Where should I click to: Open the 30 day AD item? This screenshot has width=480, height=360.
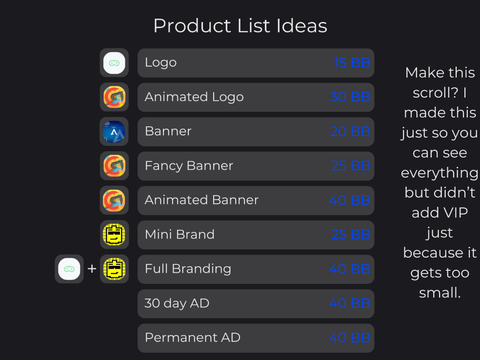pos(256,303)
